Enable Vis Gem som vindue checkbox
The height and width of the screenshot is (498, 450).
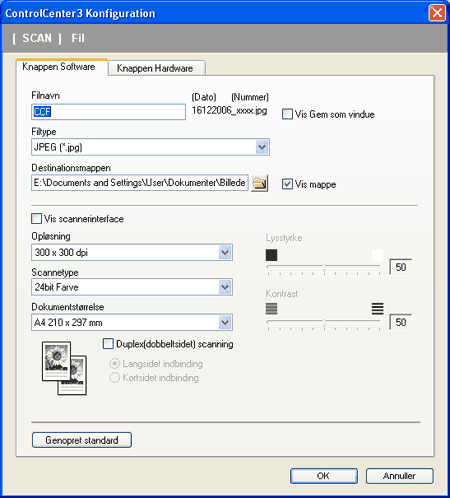pos(287,114)
